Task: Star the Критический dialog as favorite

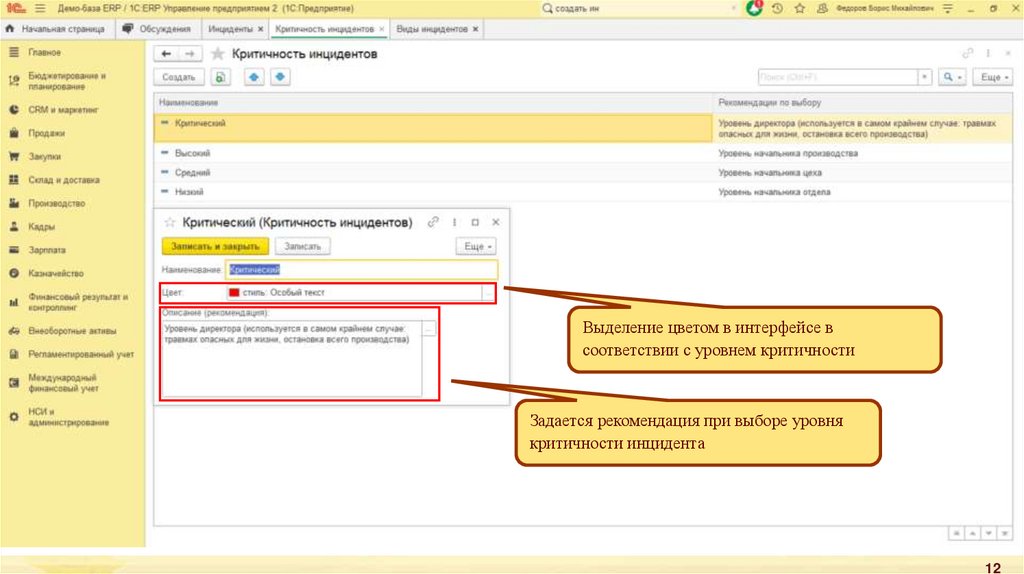Action: 170,223
